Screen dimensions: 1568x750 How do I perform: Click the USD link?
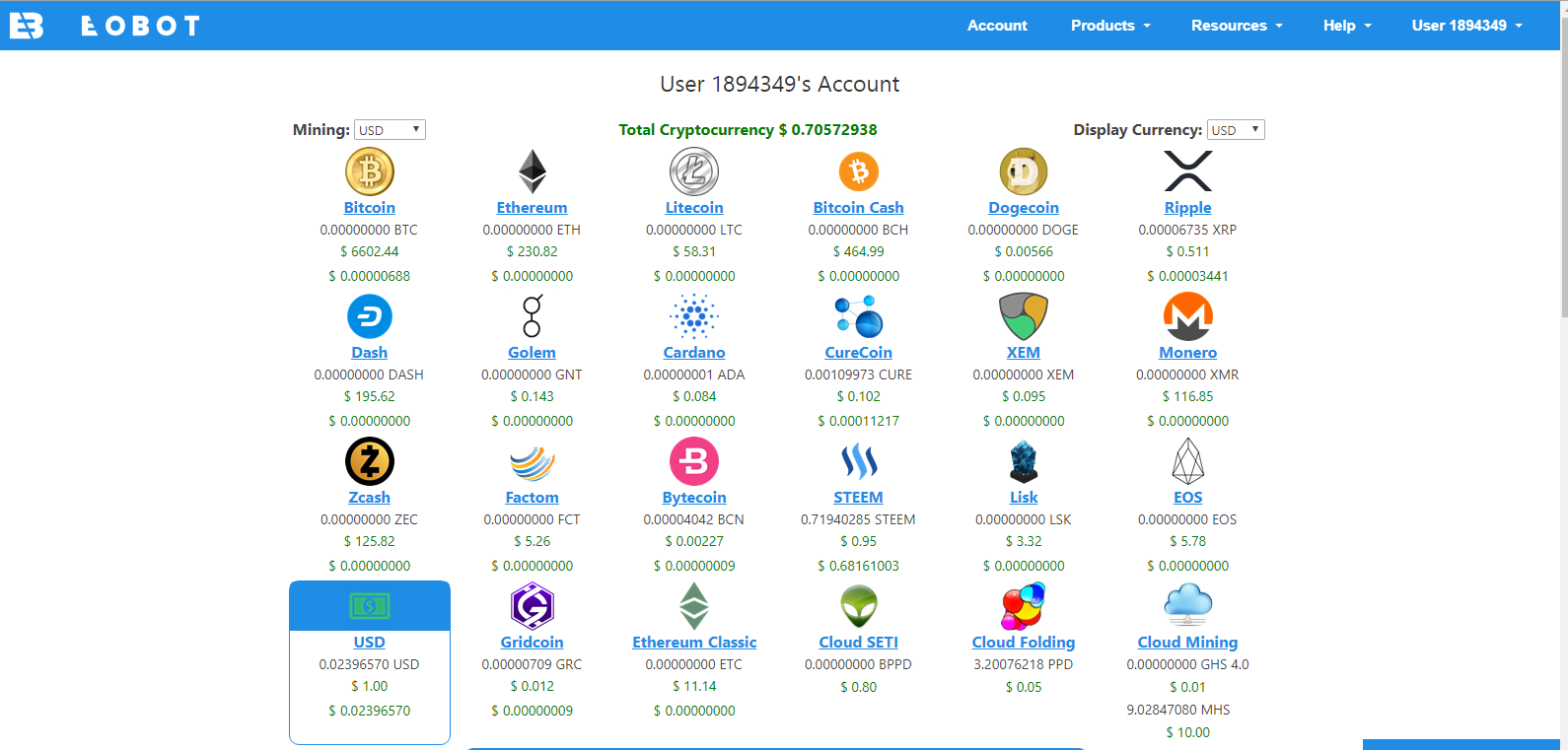(370, 643)
